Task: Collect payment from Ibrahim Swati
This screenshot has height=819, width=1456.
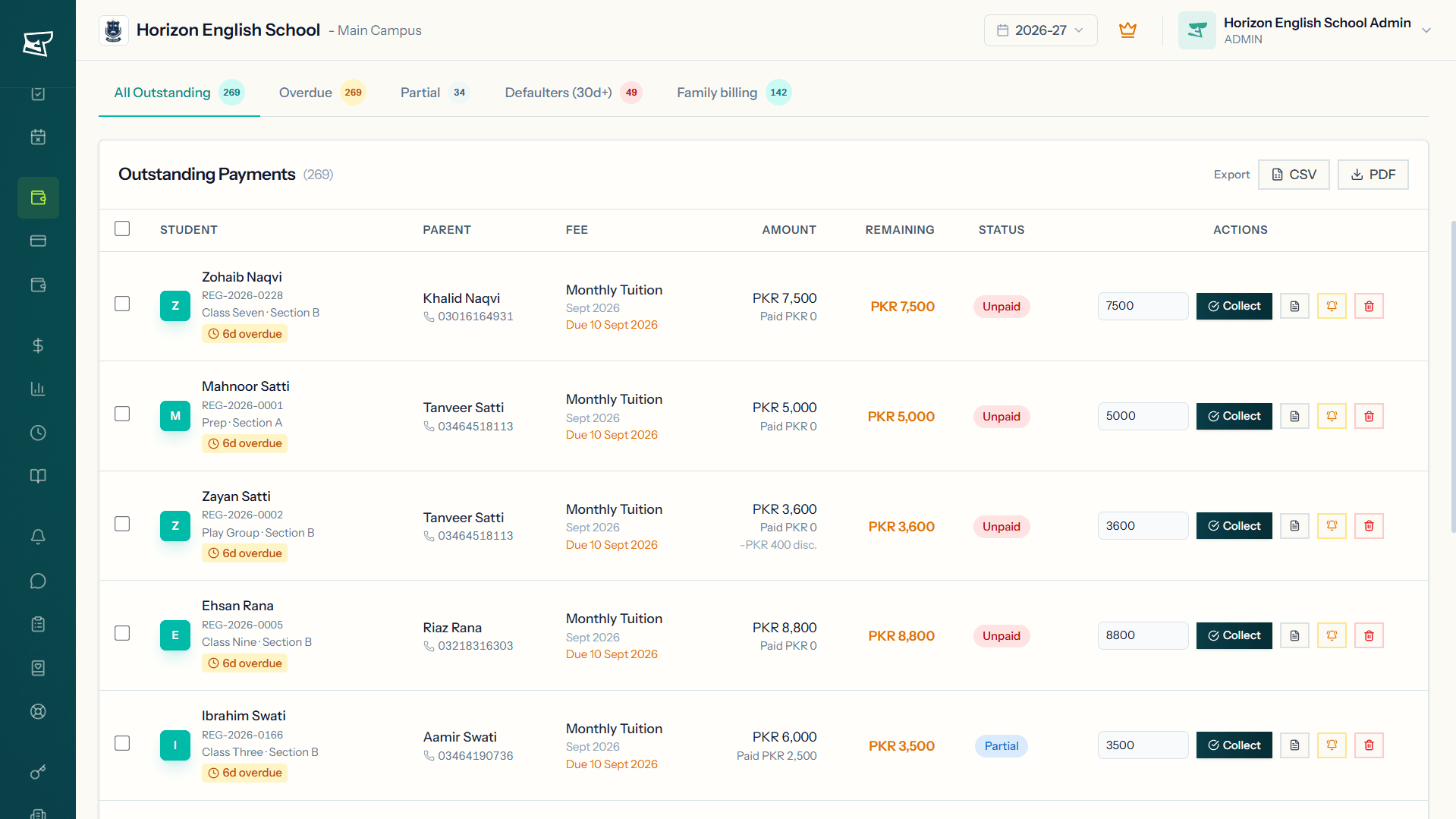Action: [1234, 745]
